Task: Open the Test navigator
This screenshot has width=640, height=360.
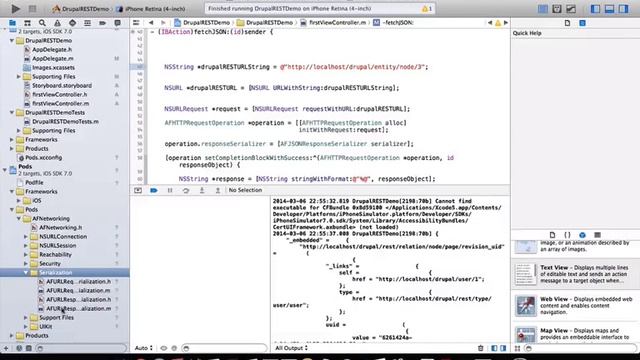Action: coord(72,23)
